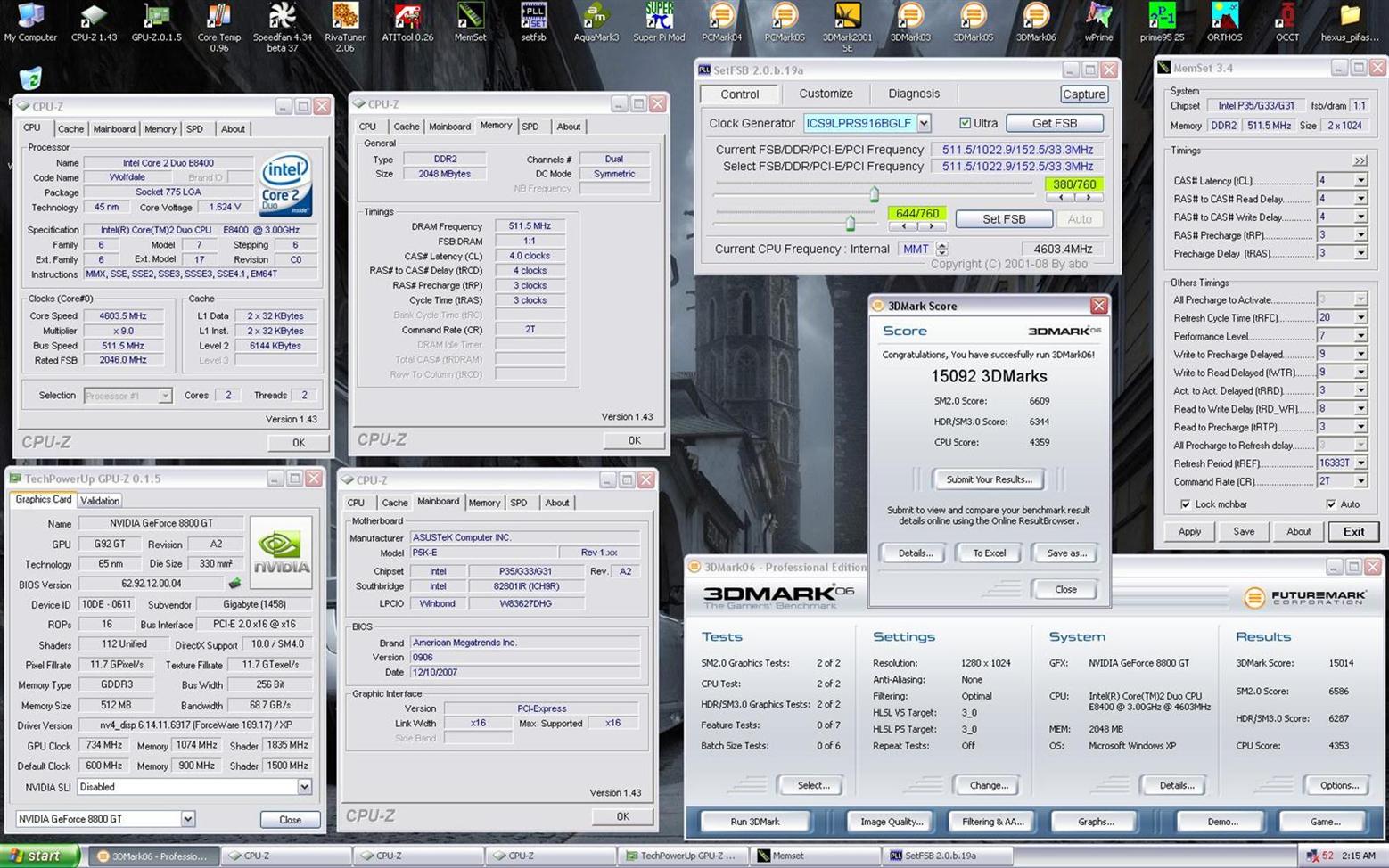
Task: Launch the ORTHOS desktop shortcut
Action: coord(1224,22)
